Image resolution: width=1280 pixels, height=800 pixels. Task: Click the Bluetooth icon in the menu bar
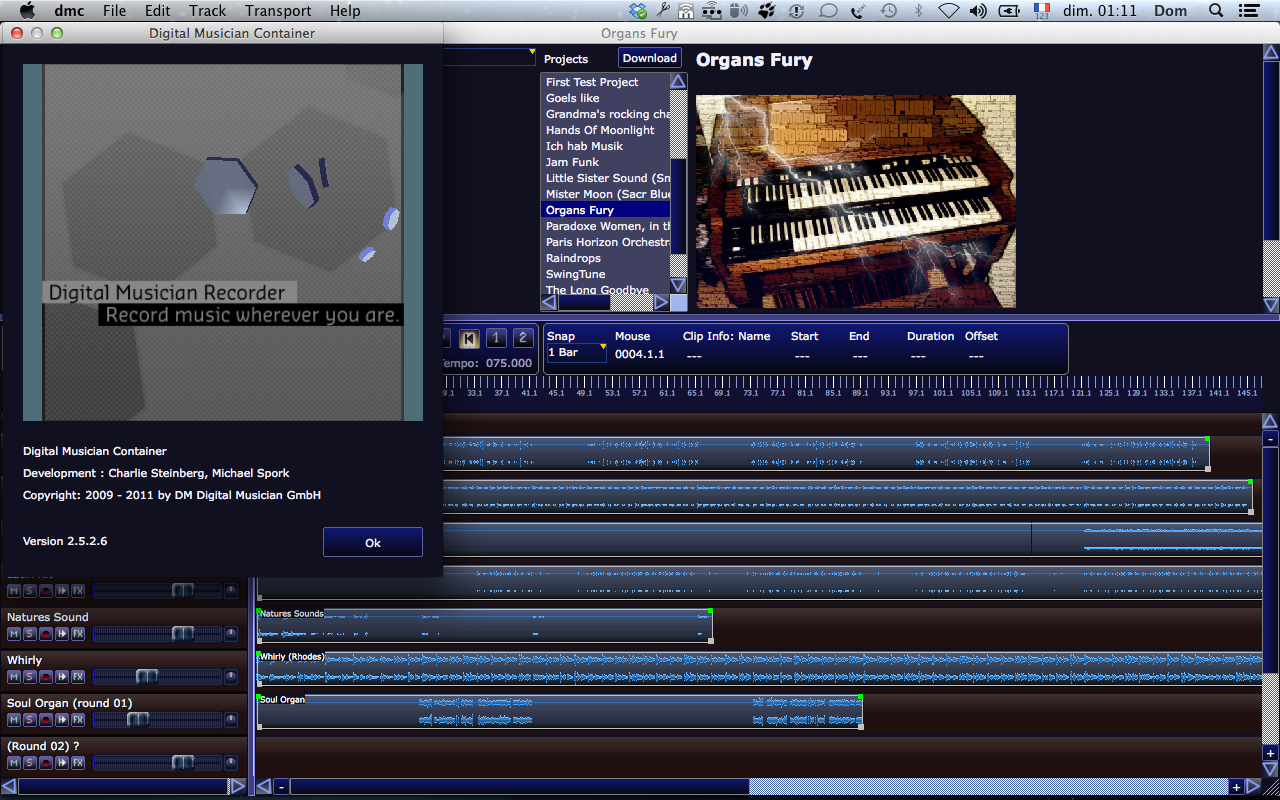click(x=919, y=11)
